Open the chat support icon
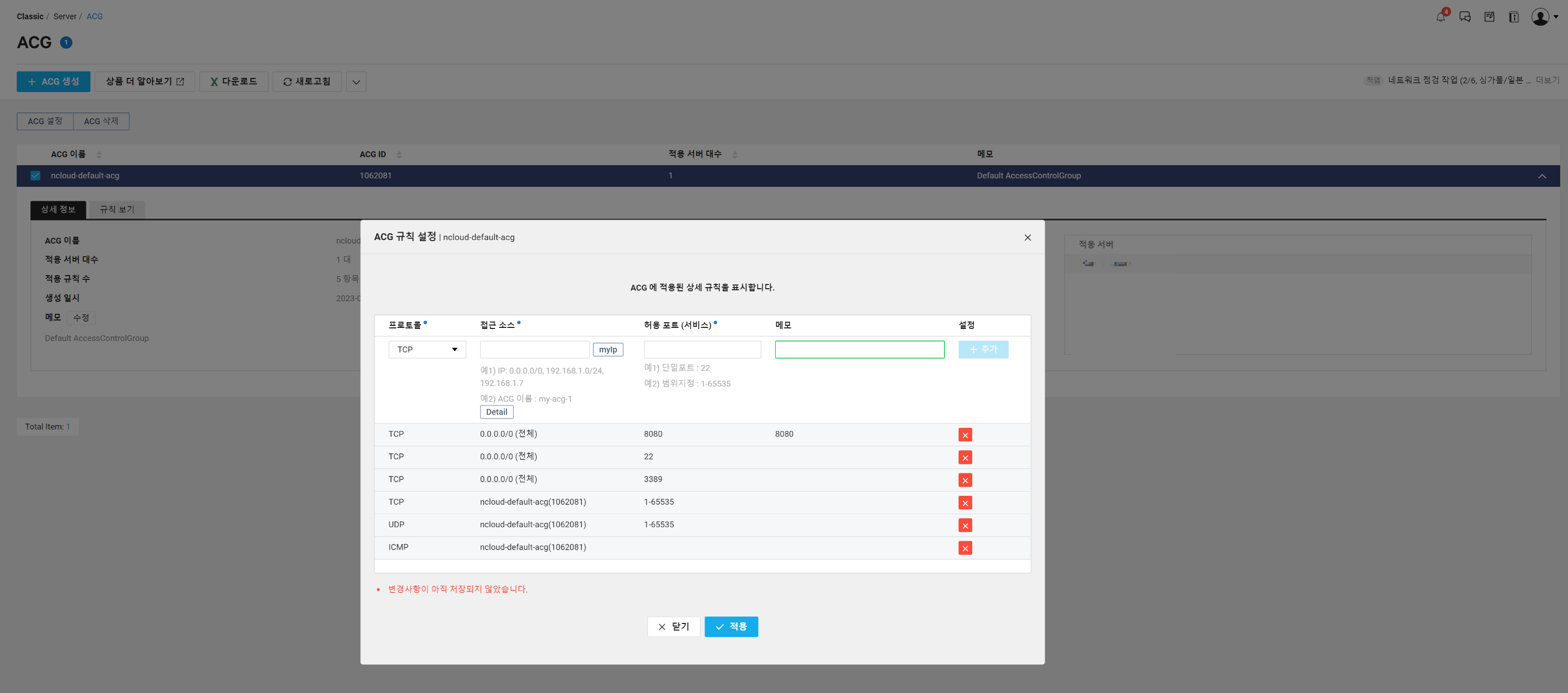The image size is (1568, 693). click(x=1465, y=16)
